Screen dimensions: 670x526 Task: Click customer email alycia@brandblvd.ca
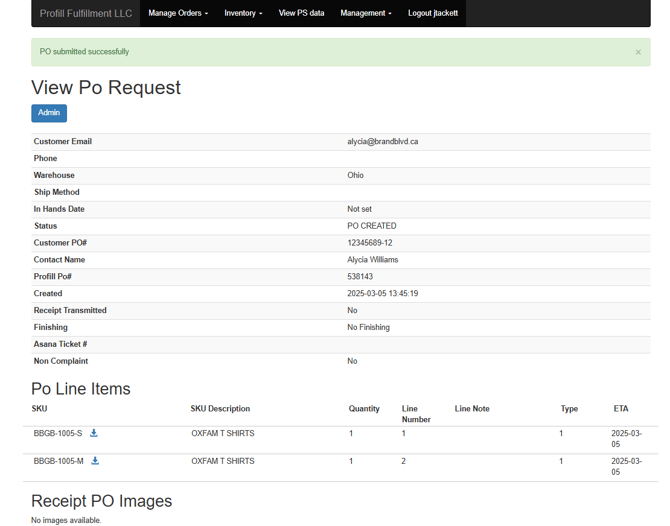coord(382,142)
